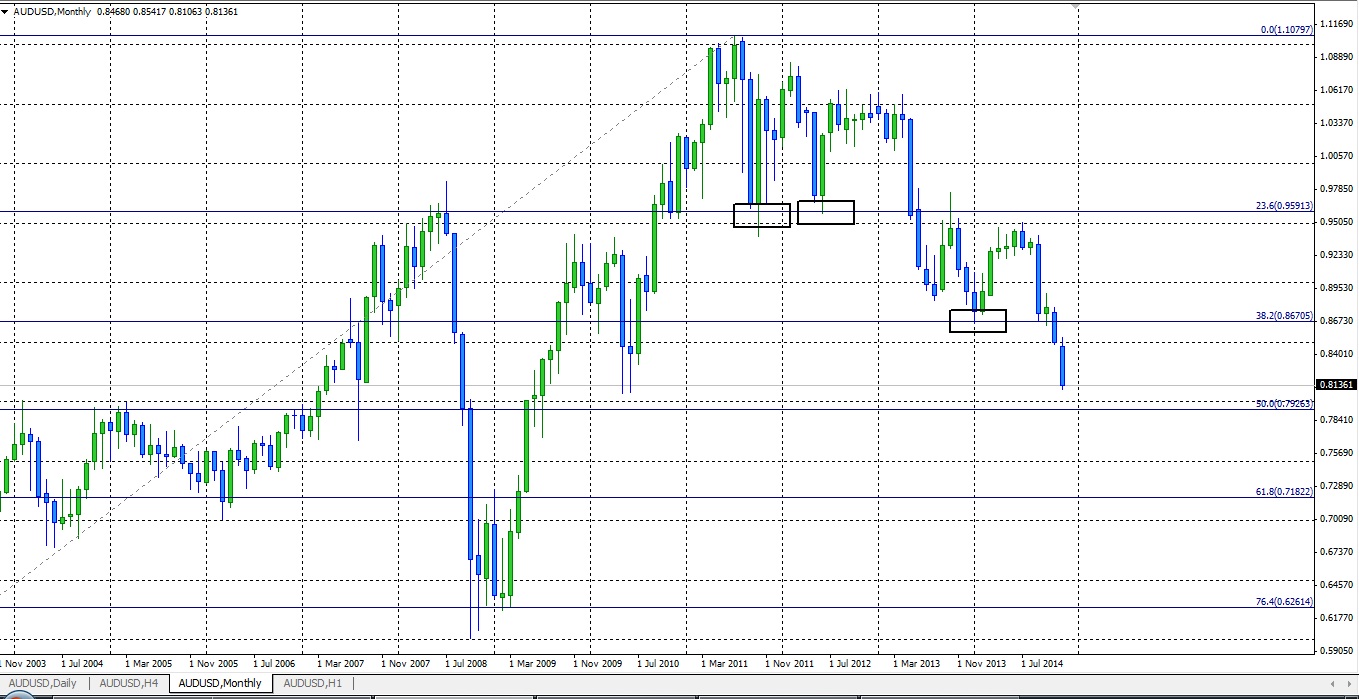Click the Fibonacci 50.0(0.79263) level label
Image resolution: width=1359 pixels, height=699 pixels.
[x=1284, y=403]
